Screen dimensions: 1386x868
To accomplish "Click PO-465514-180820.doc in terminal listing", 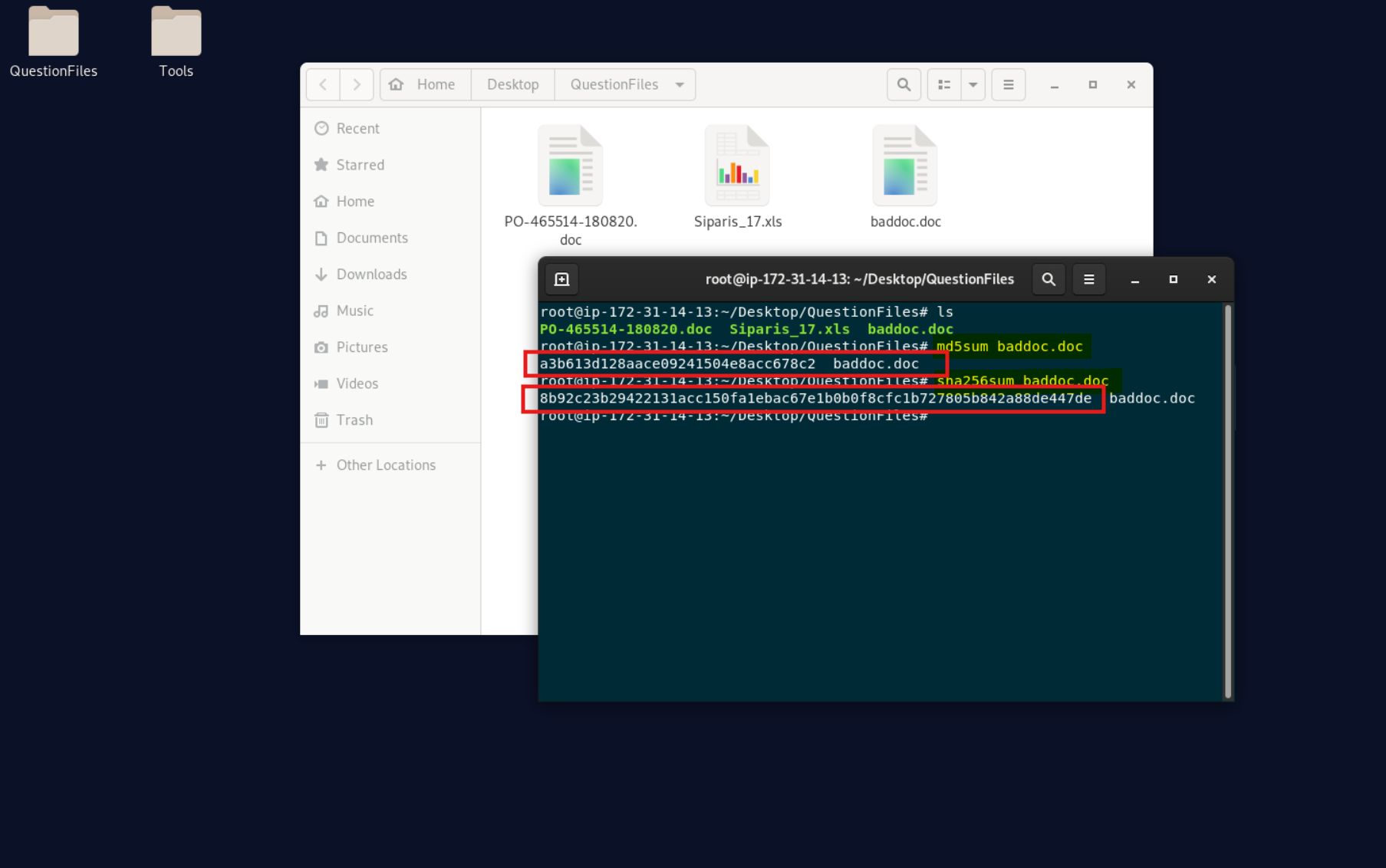I will click(626, 329).
